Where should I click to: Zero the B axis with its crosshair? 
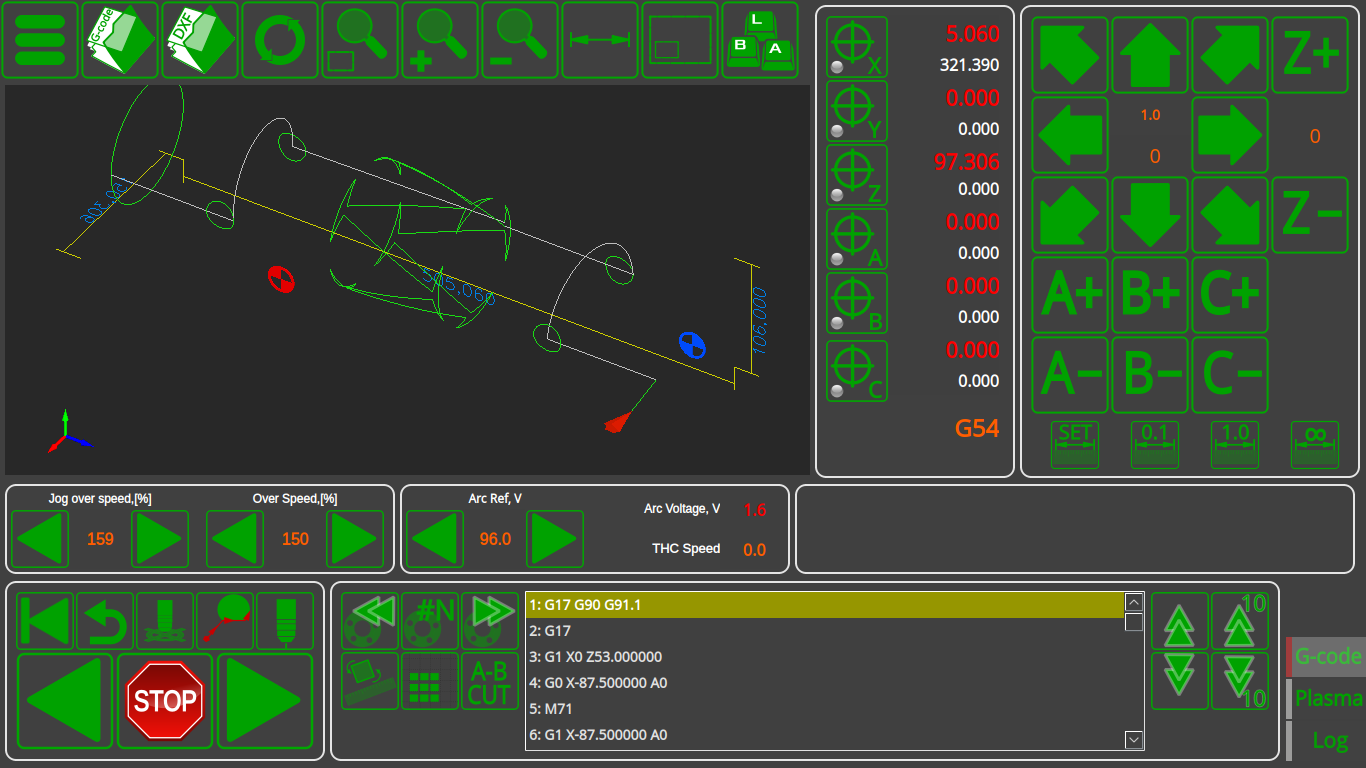857,303
